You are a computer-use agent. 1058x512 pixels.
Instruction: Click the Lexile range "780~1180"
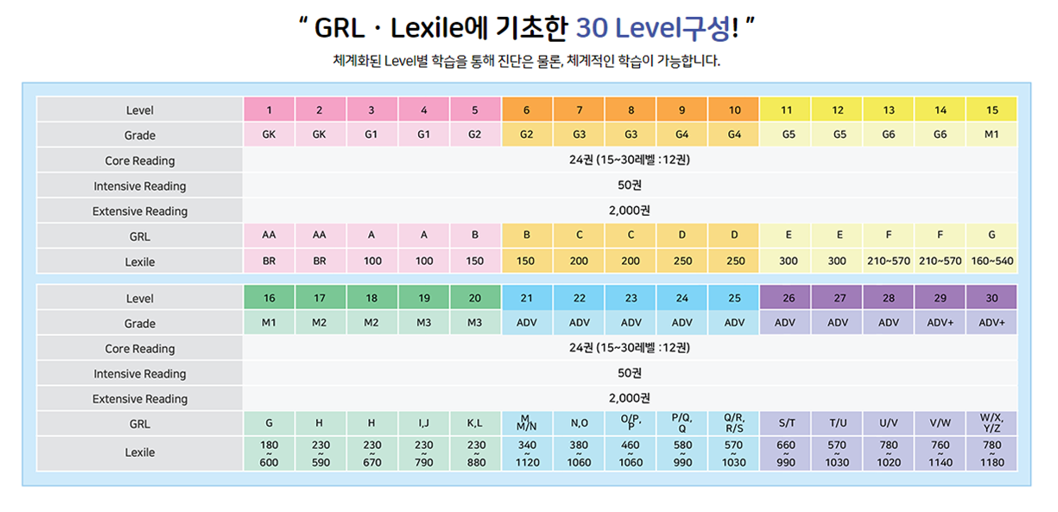[x=992, y=454]
